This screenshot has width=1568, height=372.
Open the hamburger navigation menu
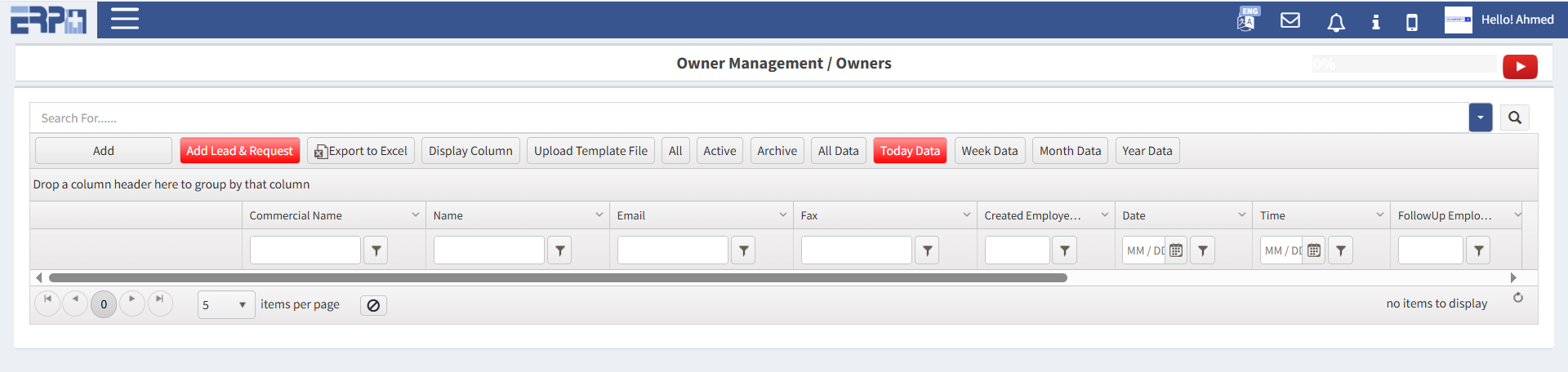pos(125,19)
